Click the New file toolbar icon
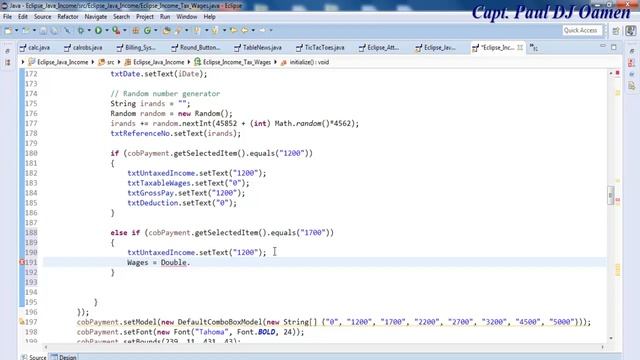 pos(8,30)
